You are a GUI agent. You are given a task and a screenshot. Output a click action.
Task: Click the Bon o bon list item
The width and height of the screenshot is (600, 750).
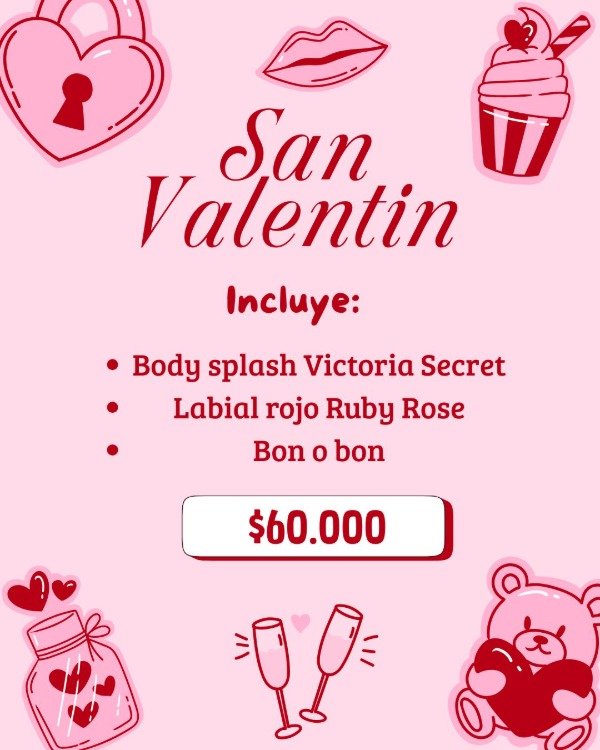pyautogui.click(x=319, y=451)
